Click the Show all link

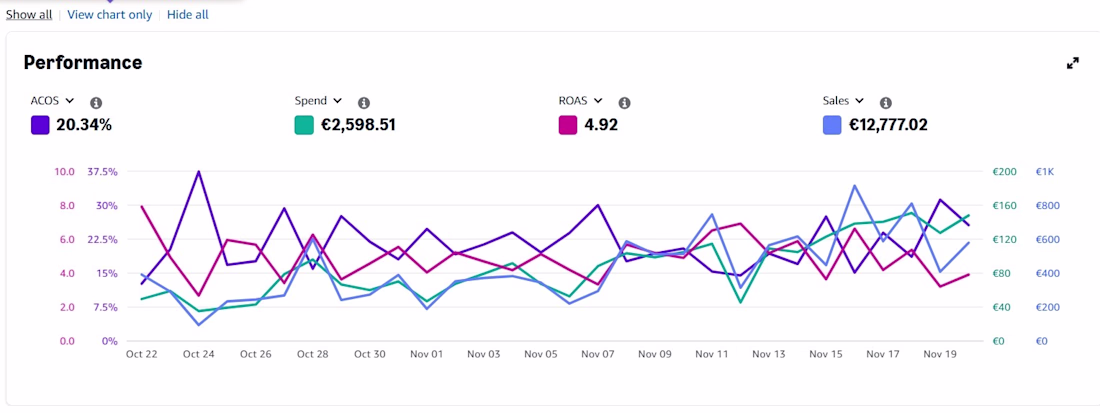29,15
